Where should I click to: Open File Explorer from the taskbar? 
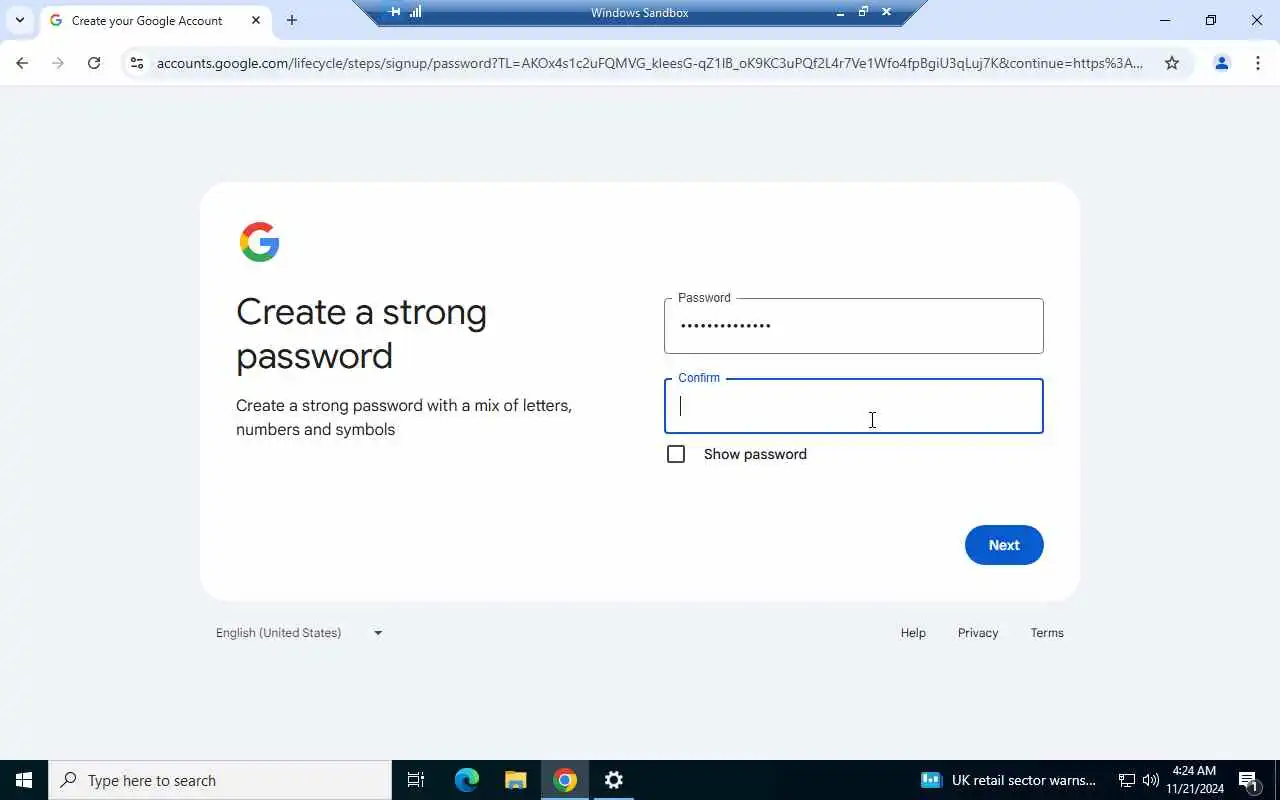tap(515, 780)
